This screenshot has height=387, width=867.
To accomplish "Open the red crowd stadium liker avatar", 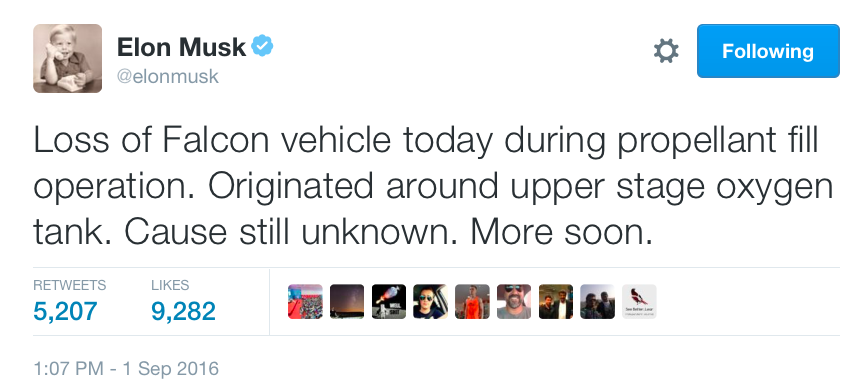I will (x=305, y=302).
